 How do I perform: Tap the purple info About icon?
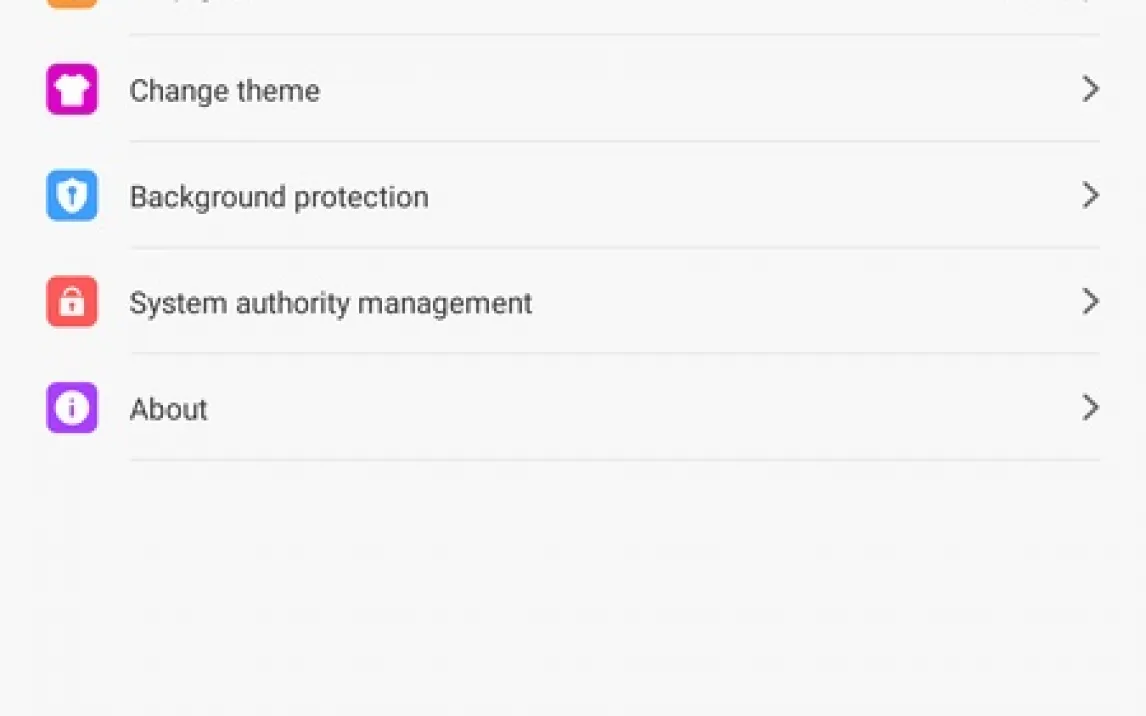click(x=72, y=408)
